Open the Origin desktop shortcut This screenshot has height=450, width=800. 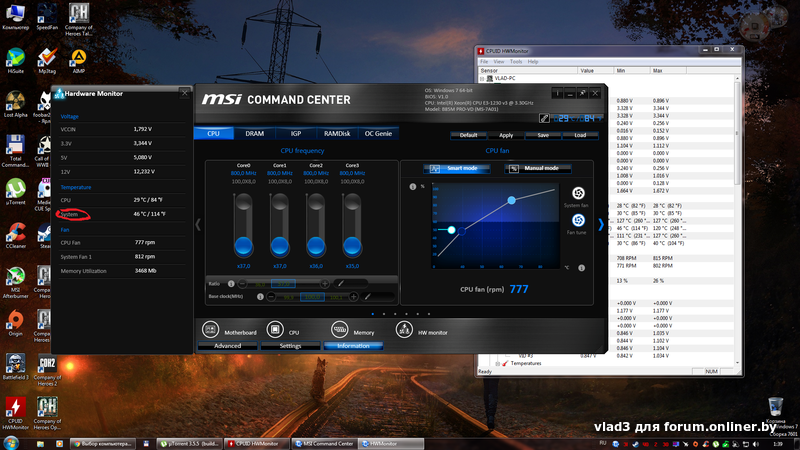16,323
